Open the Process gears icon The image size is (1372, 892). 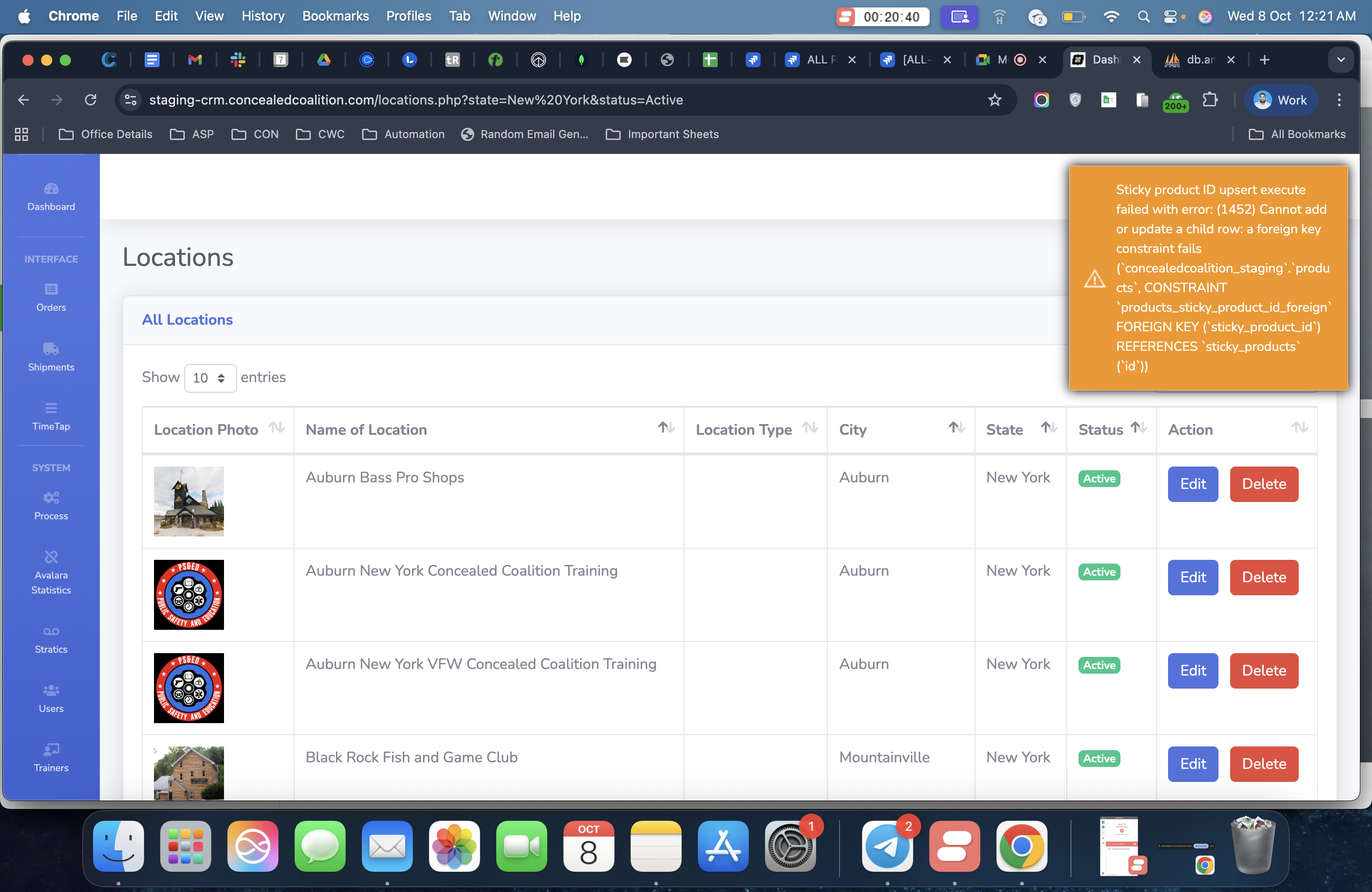[x=51, y=498]
